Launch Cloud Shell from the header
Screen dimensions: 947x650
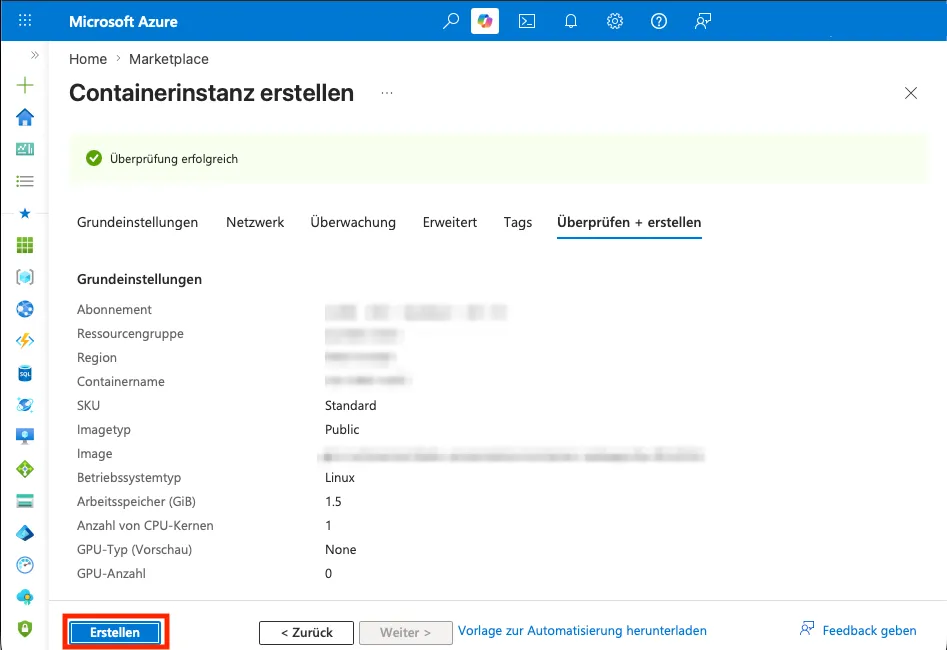[x=527, y=21]
